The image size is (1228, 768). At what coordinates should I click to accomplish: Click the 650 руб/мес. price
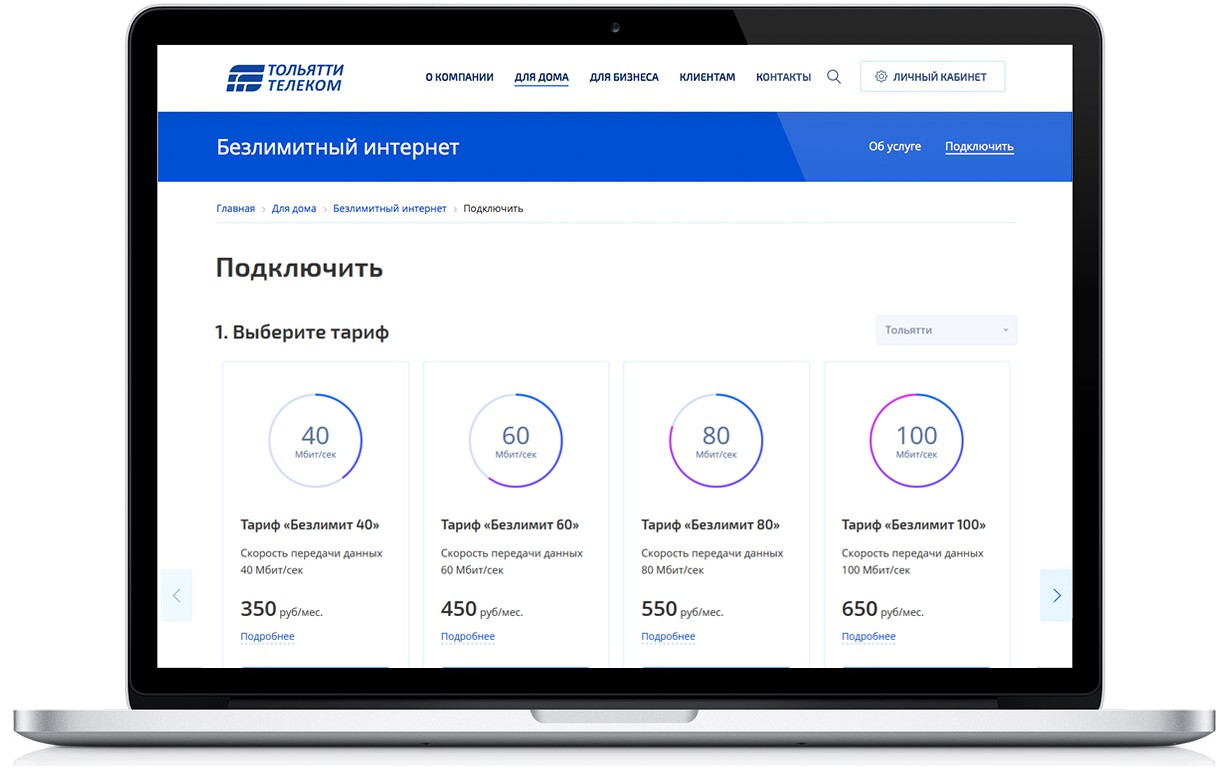point(883,609)
